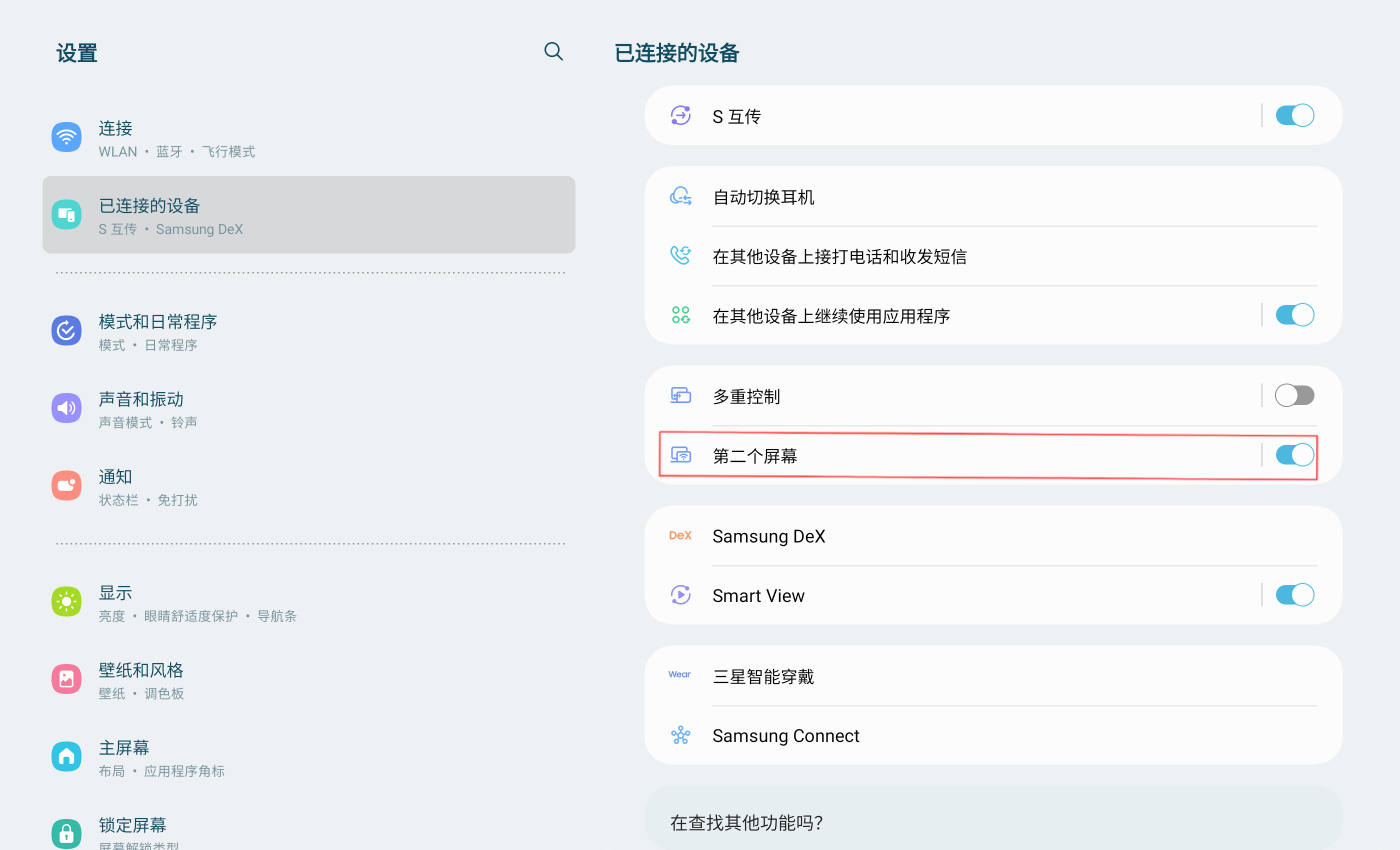Screen dimensions: 1400x850
Task: Select 已连接的设备 in the sidebar
Action: pyautogui.click(x=308, y=215)
